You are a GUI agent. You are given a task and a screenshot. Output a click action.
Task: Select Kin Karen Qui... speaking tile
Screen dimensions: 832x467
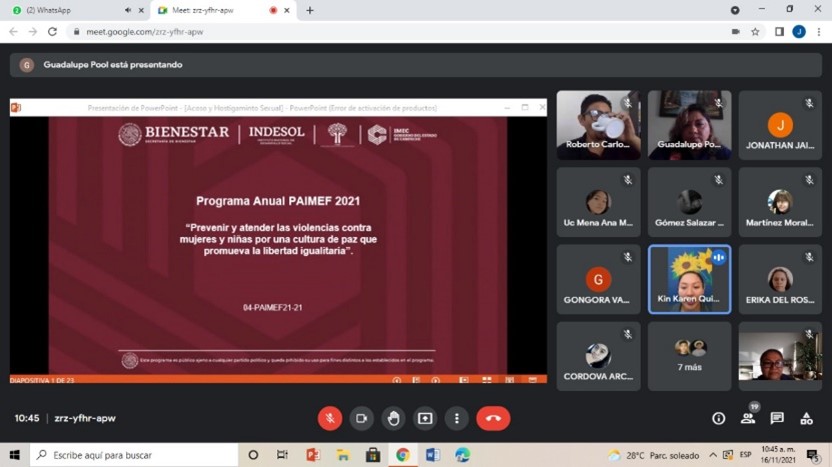[689, 279]
